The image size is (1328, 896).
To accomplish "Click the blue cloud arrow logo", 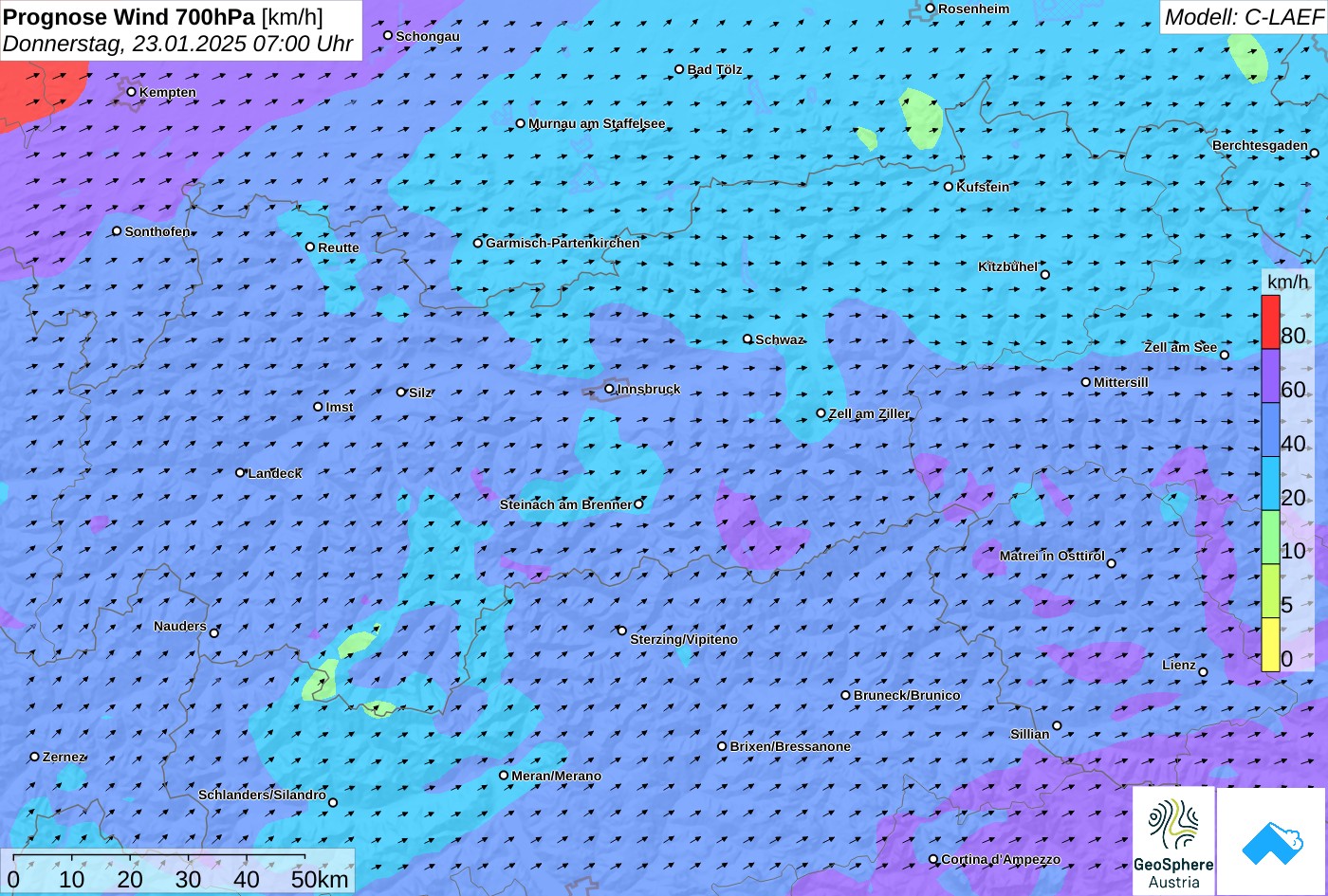I will 1271,841.
